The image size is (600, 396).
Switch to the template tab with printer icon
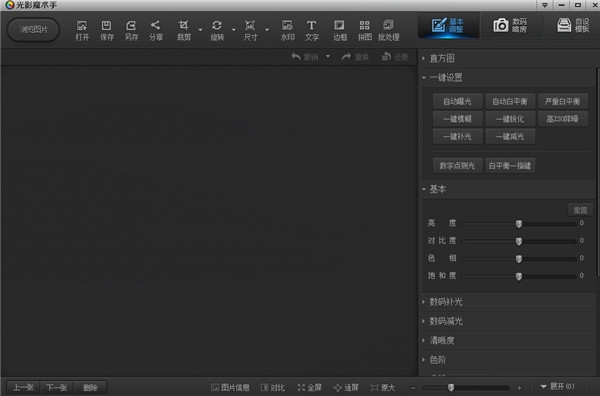(x=572, y=25)
